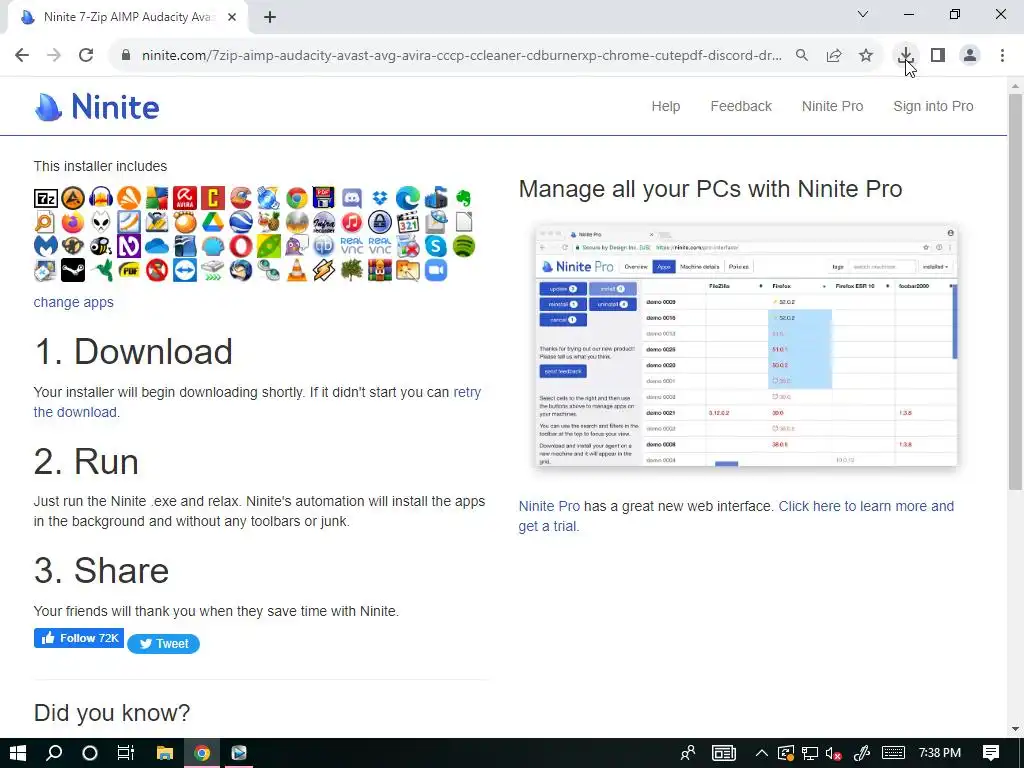Click the Audacity headphones icon
Image resolution: width=1024 pixels, height=768 pixels.
[101, 198]
